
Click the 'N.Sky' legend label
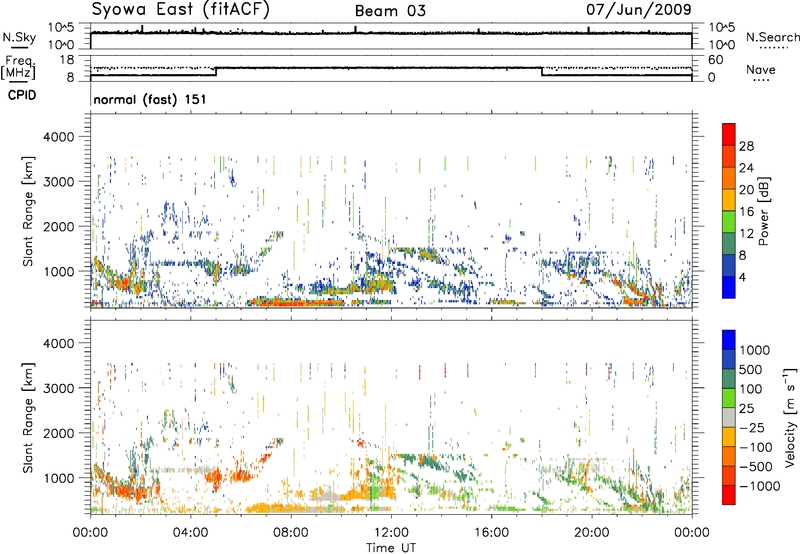point(19,37)
